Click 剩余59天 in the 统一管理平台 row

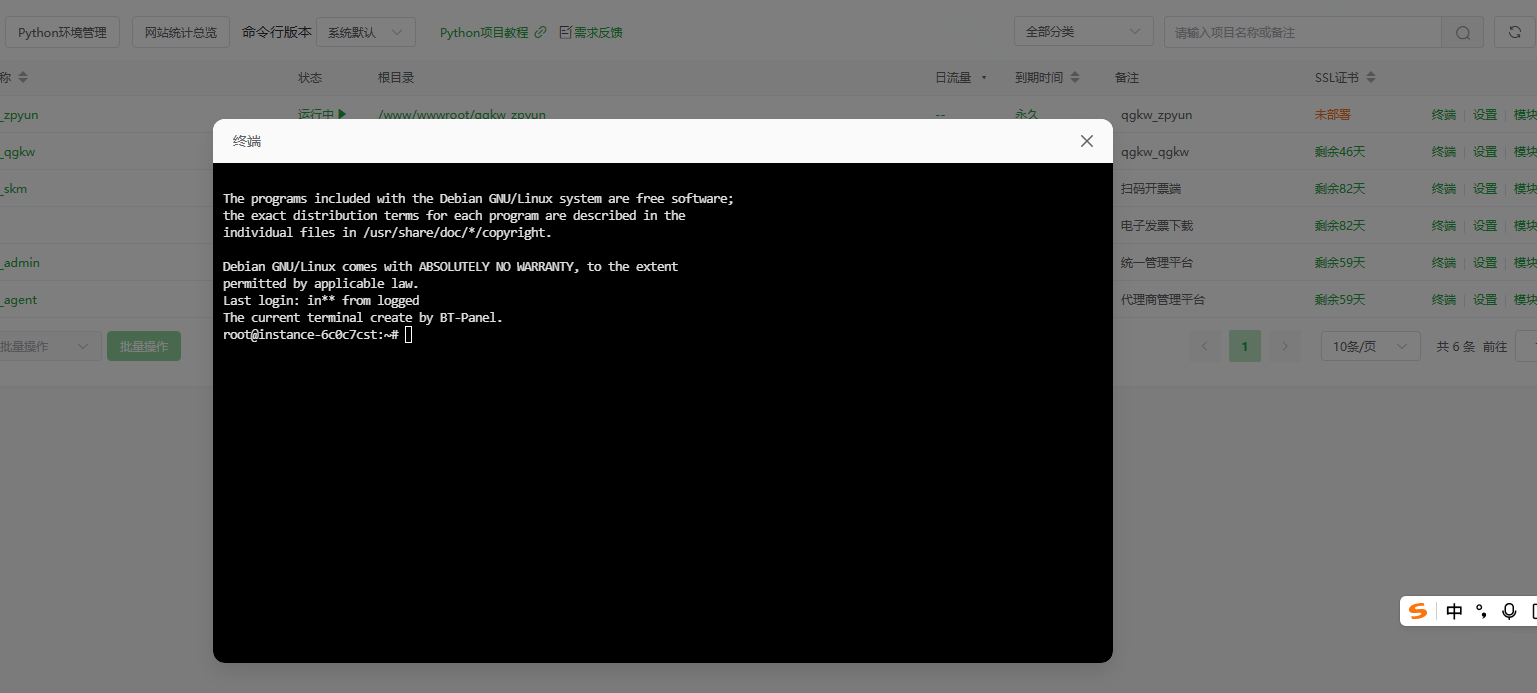1340,263
